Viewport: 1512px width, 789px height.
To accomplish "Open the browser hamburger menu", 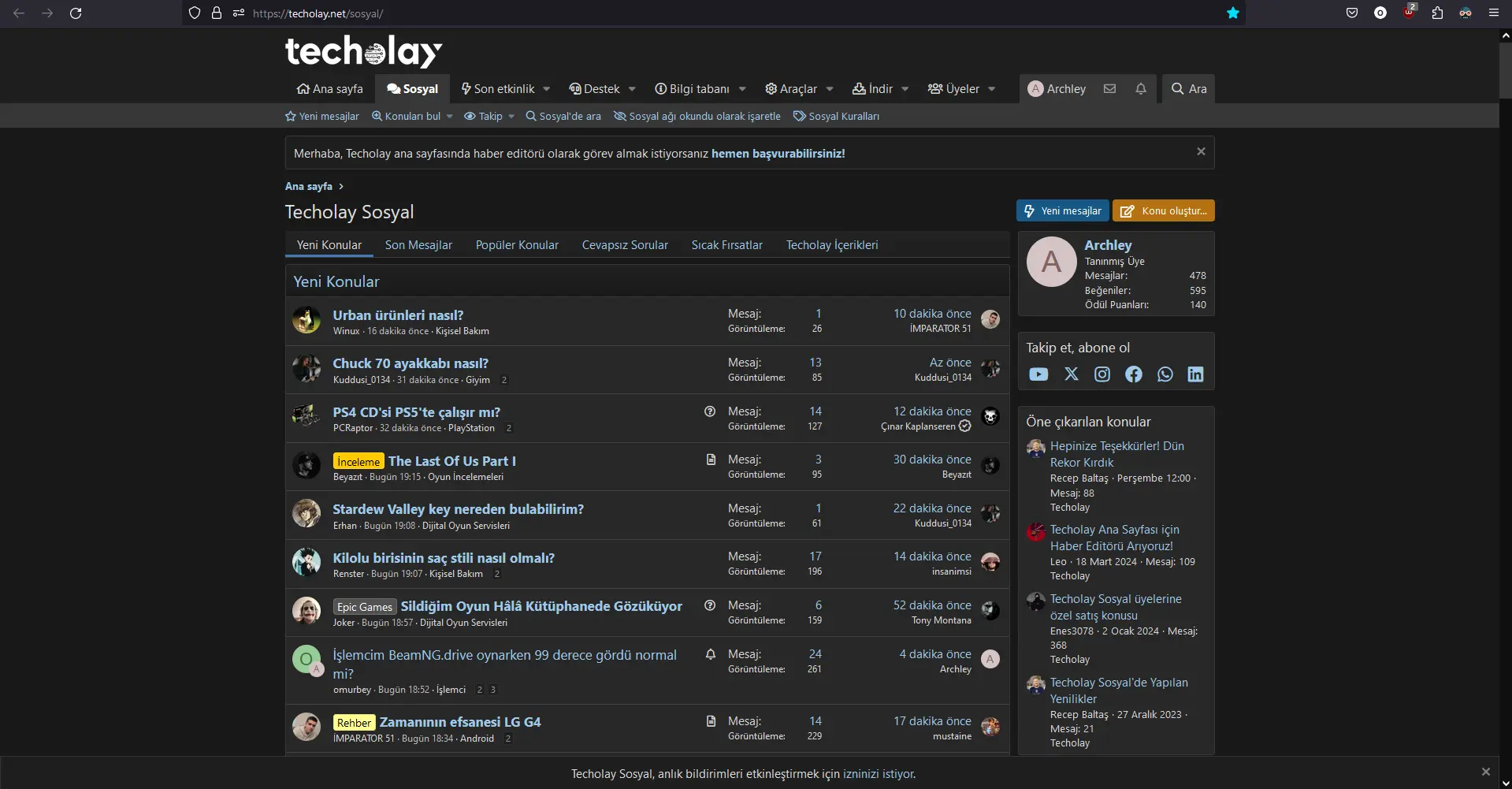I will (x=1494, y=13).
